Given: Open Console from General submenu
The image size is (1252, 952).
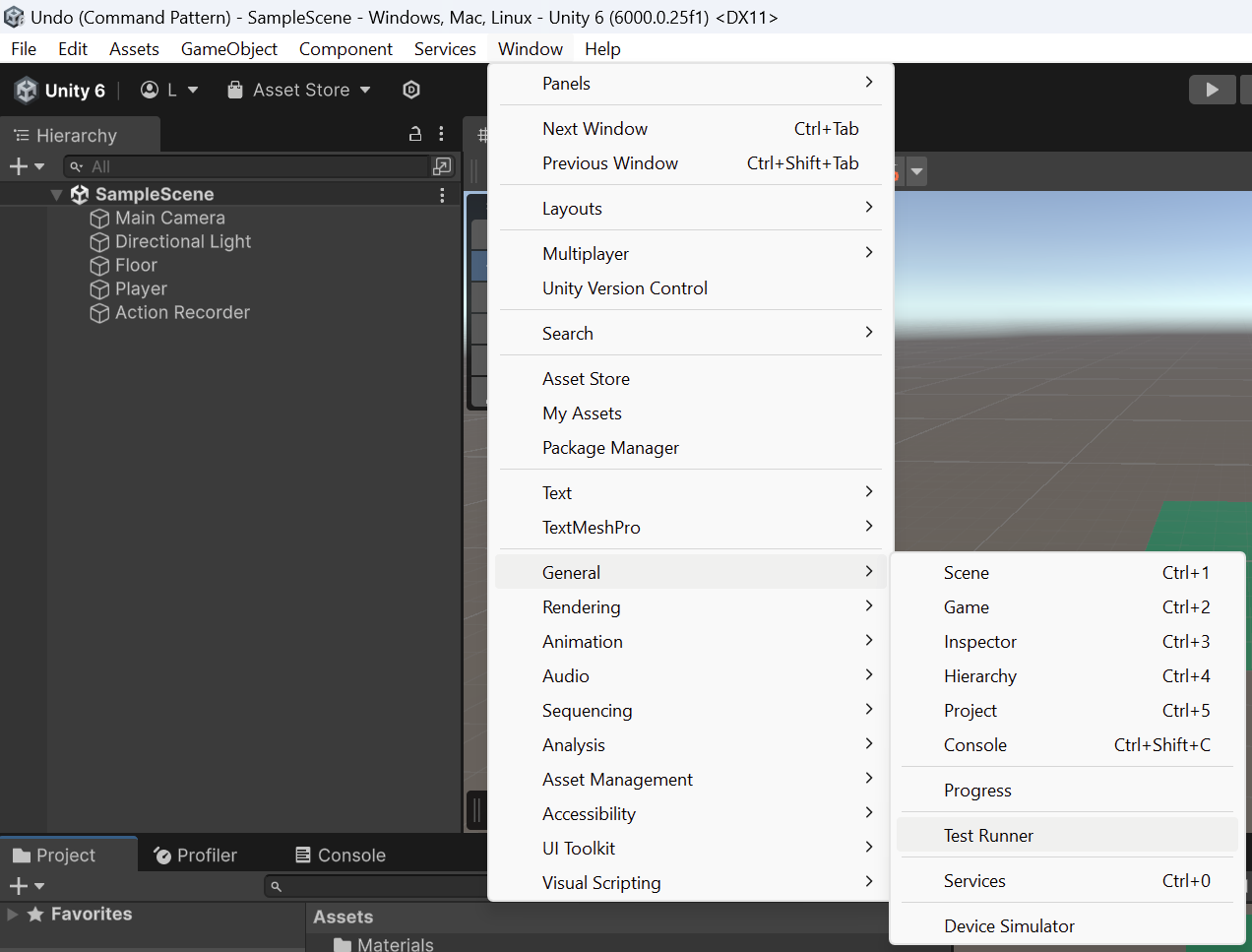Looking at the screenshot, I should [x=1068, y=745].
